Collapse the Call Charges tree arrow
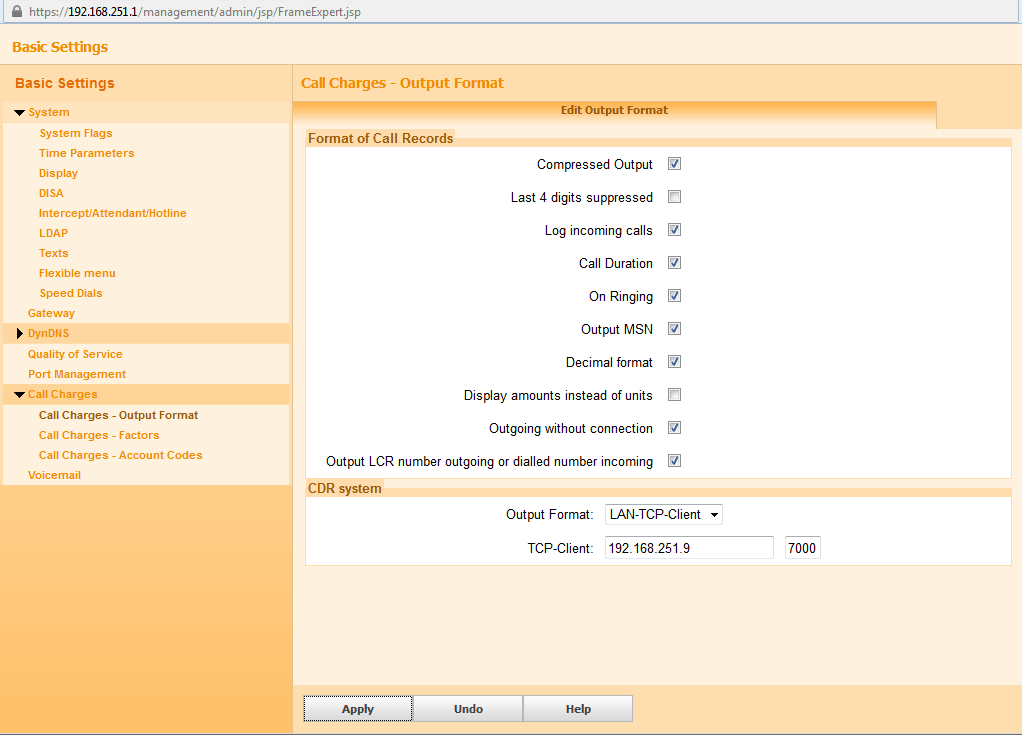 [x=20, y=395]
